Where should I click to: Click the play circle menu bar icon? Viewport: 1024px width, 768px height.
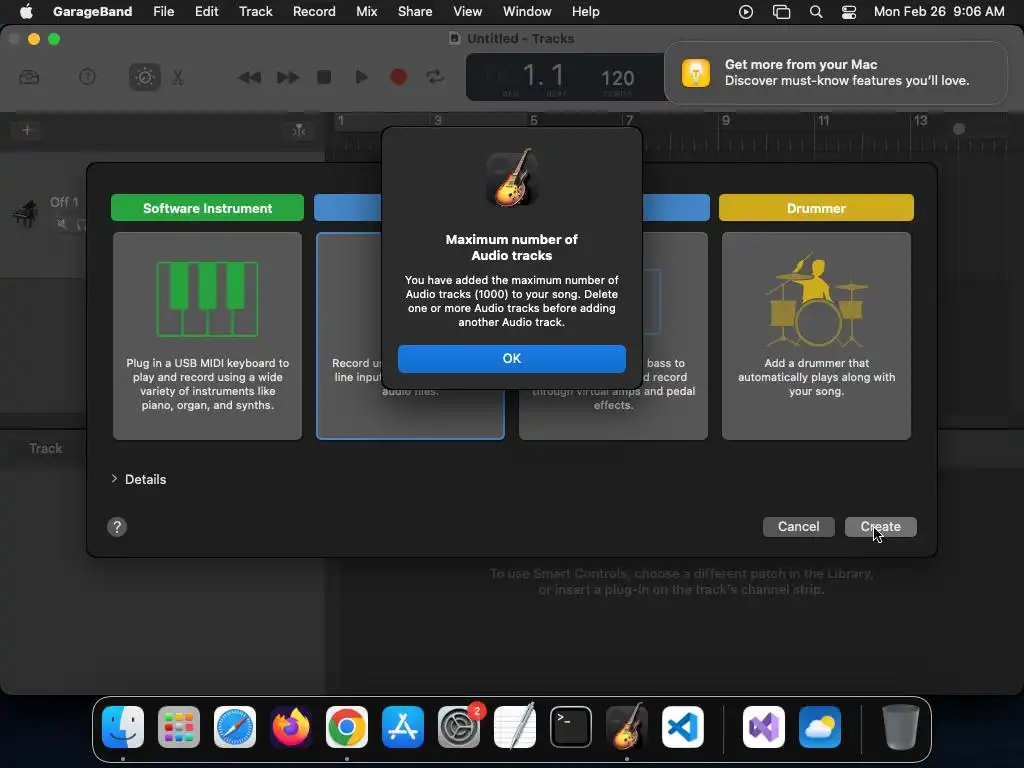[746, 12]
